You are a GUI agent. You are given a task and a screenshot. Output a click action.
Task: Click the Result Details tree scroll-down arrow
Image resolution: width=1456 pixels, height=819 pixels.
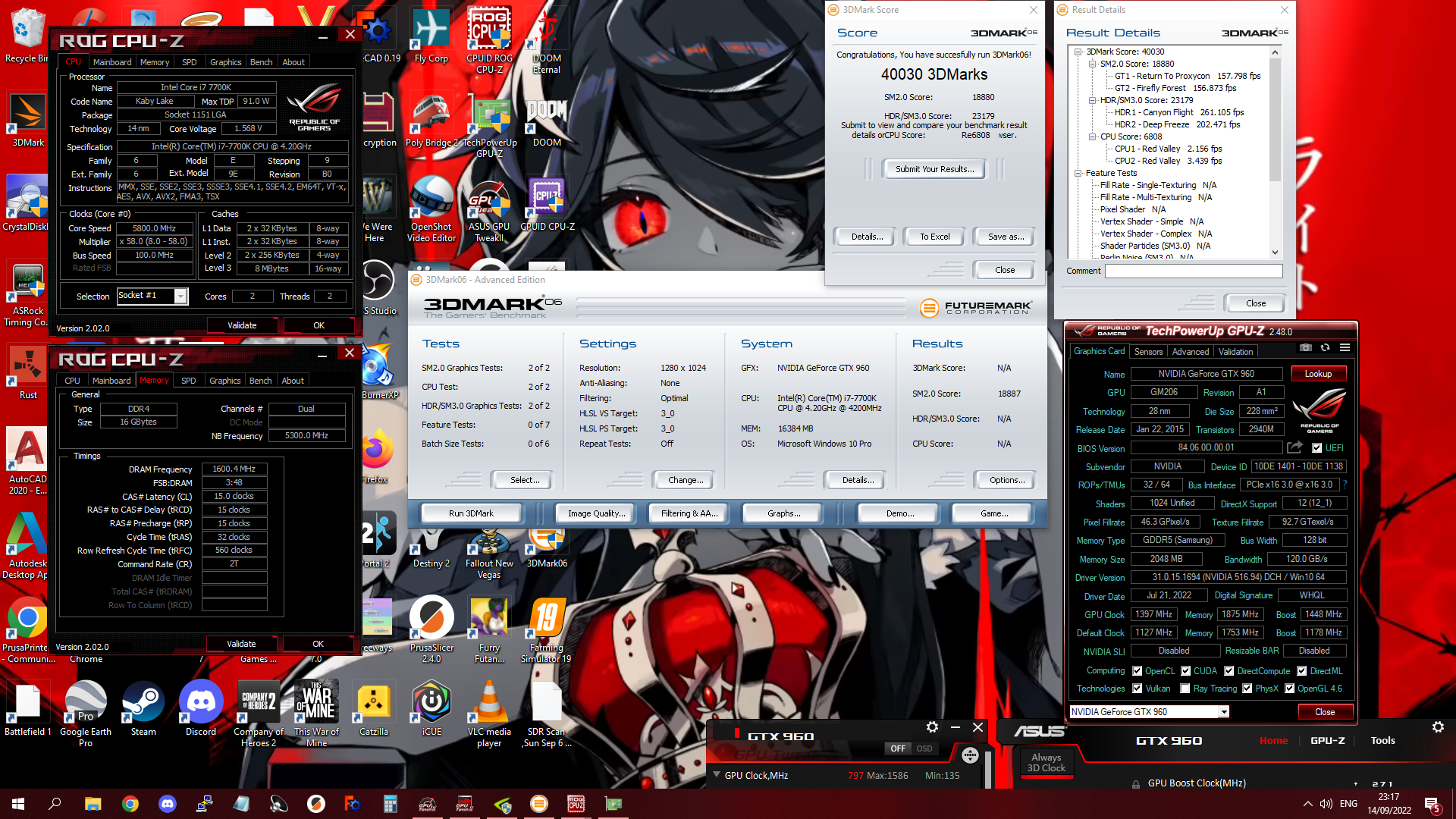[1275, 252]
